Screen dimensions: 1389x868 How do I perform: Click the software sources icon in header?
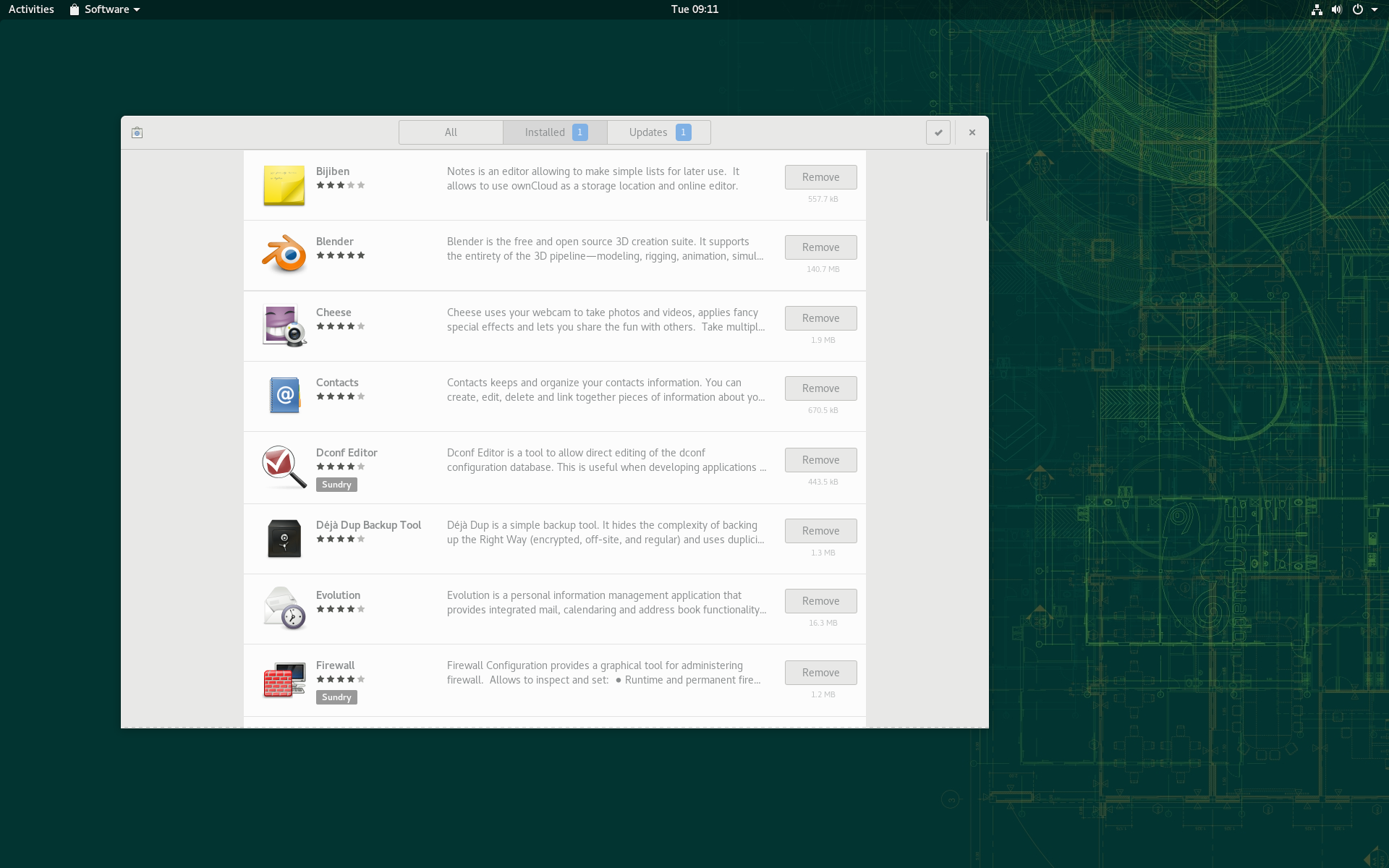137,132
